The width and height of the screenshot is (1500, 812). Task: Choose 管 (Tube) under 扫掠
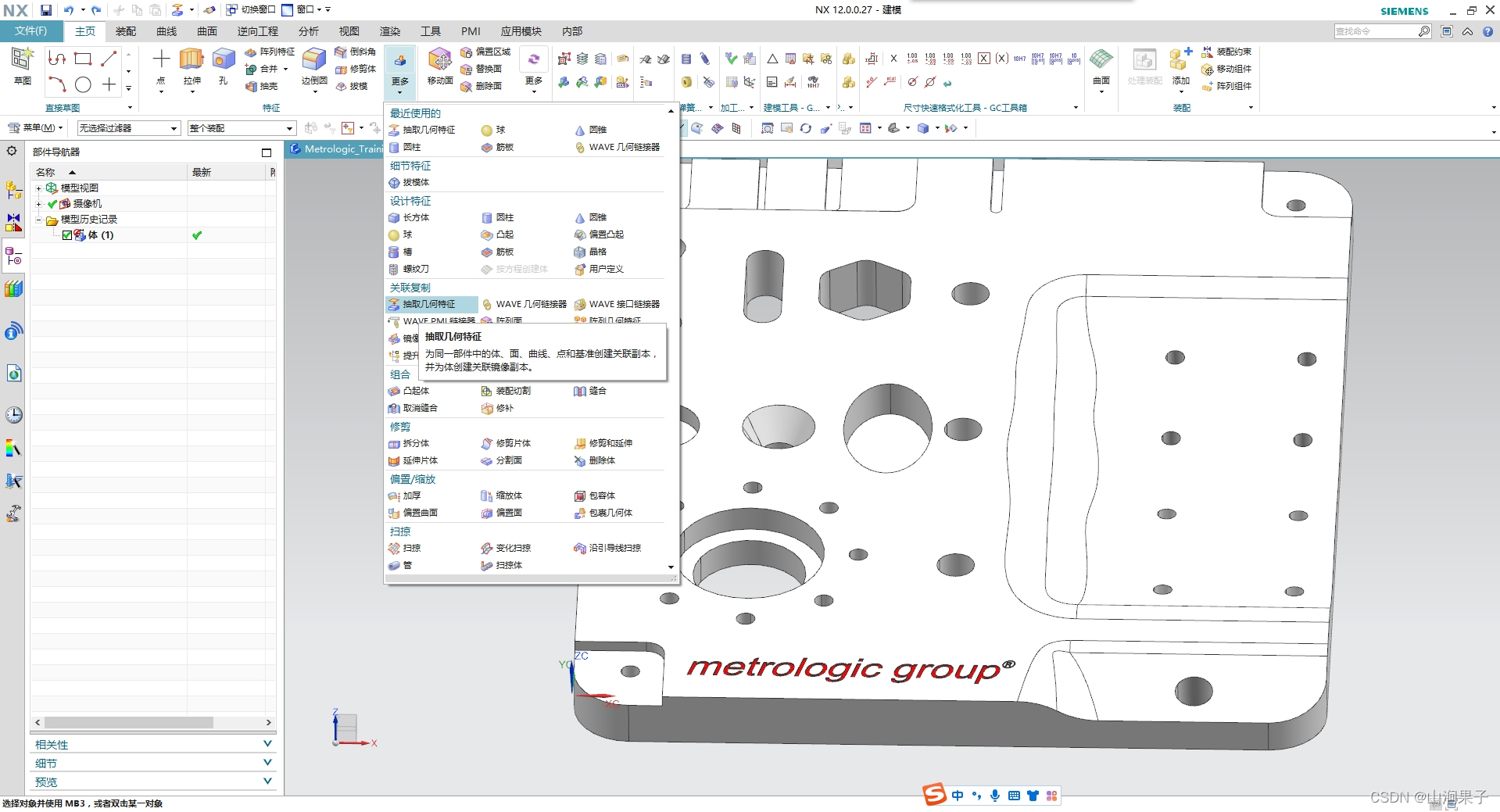400,565
